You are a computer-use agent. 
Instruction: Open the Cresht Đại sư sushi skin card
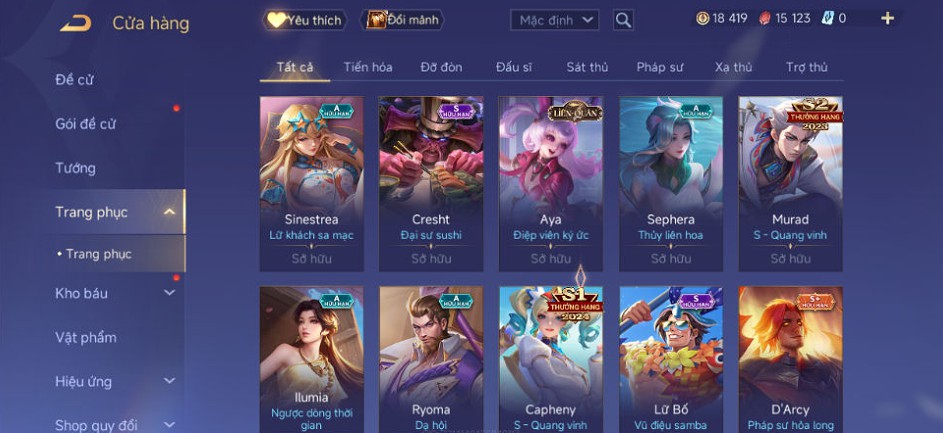point(431,184)
